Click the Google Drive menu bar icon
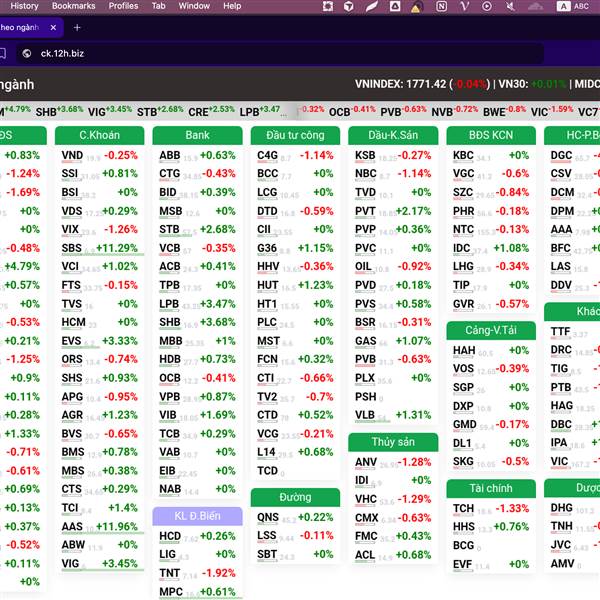The width and height of the screenshot is (600, 600). 395,6
